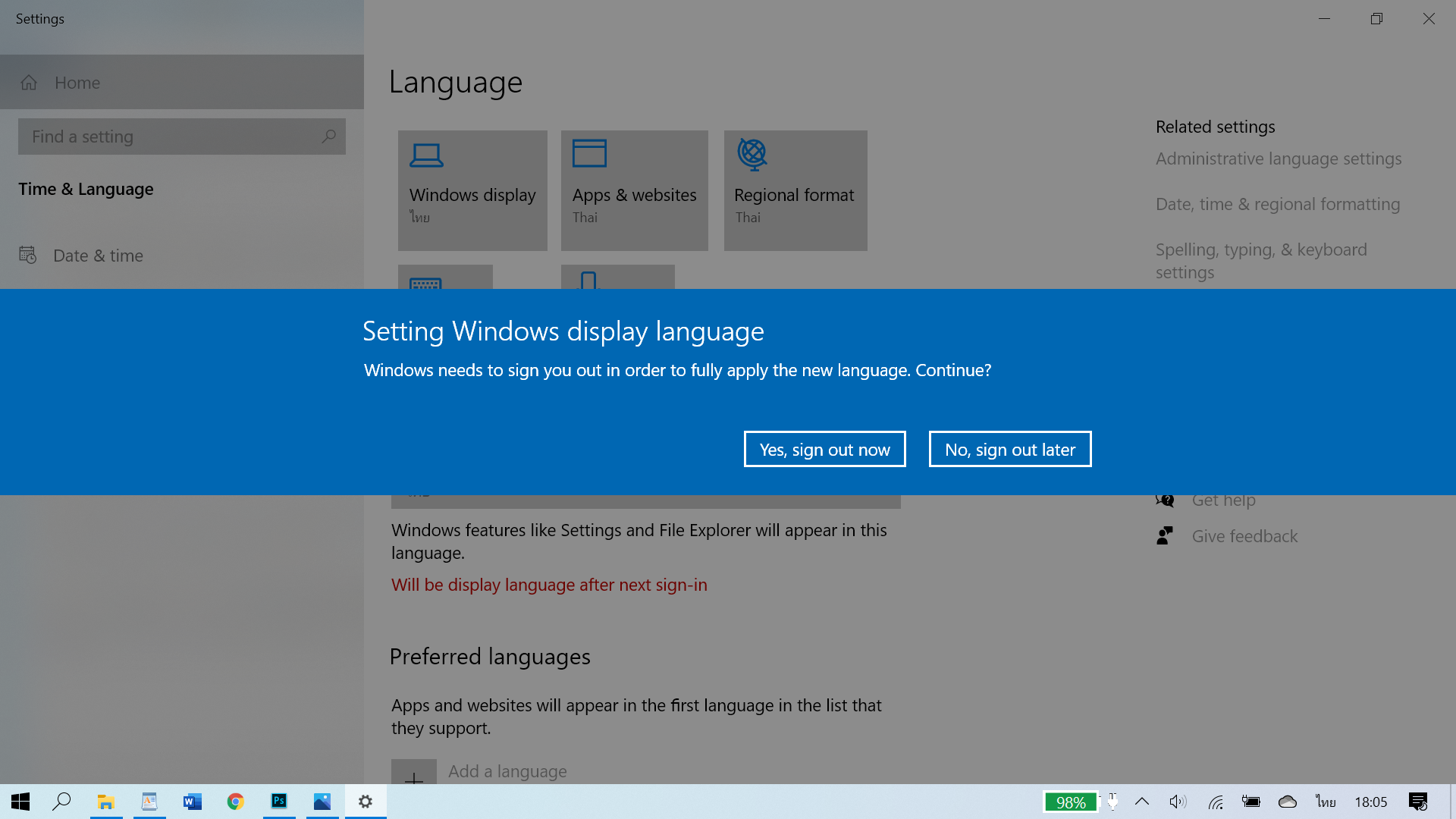Click Get help link

(1223, 500)
